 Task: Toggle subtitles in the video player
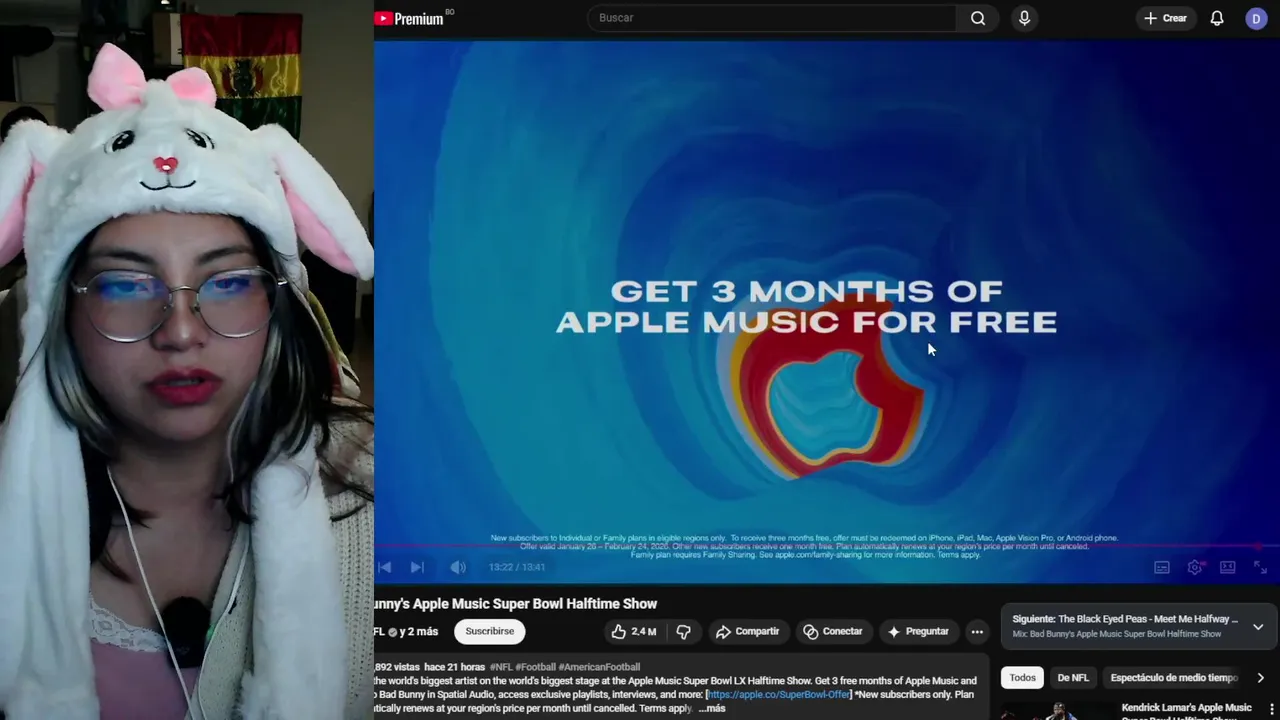point(1162,567)
